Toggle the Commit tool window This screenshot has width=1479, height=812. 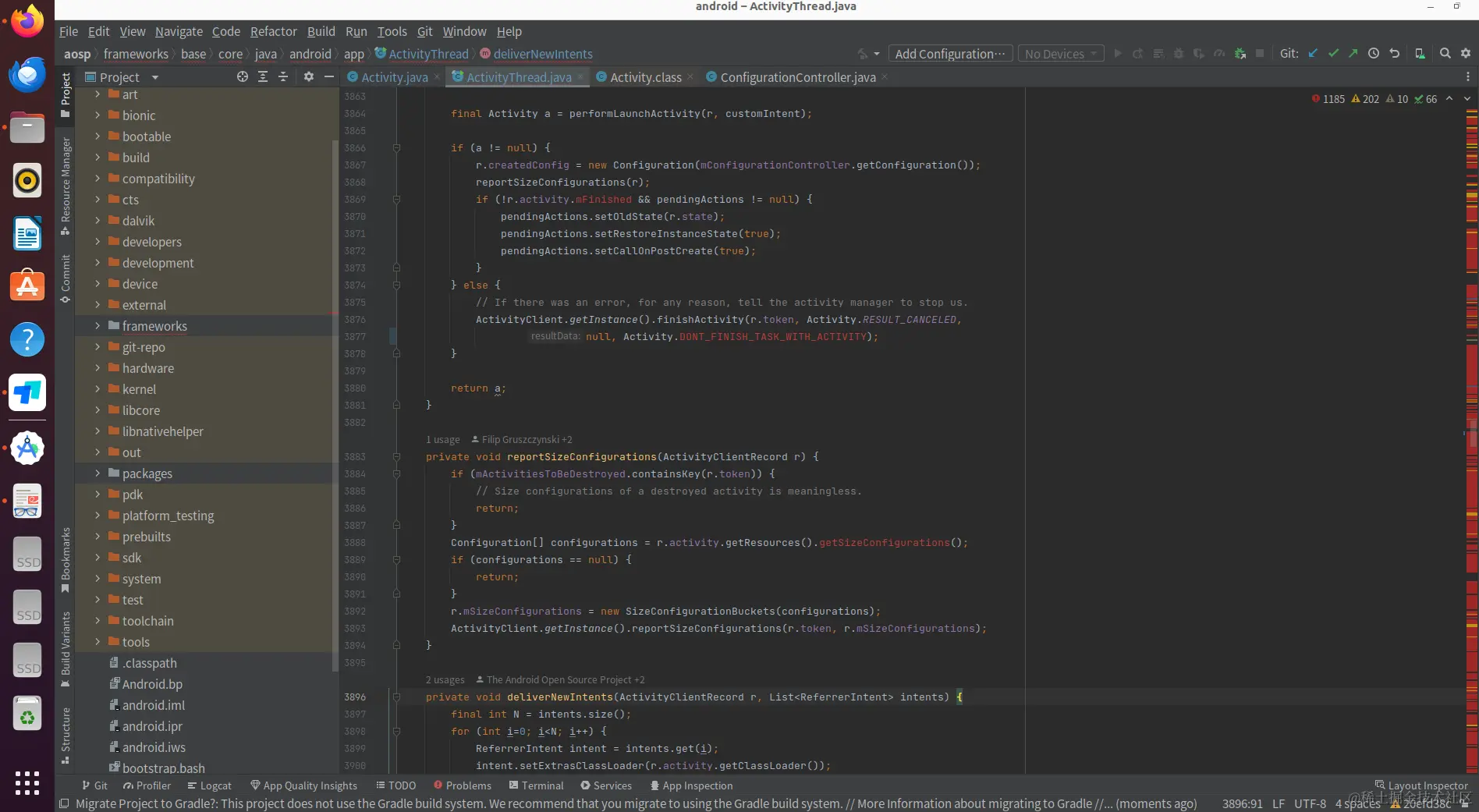coord(66,278)
